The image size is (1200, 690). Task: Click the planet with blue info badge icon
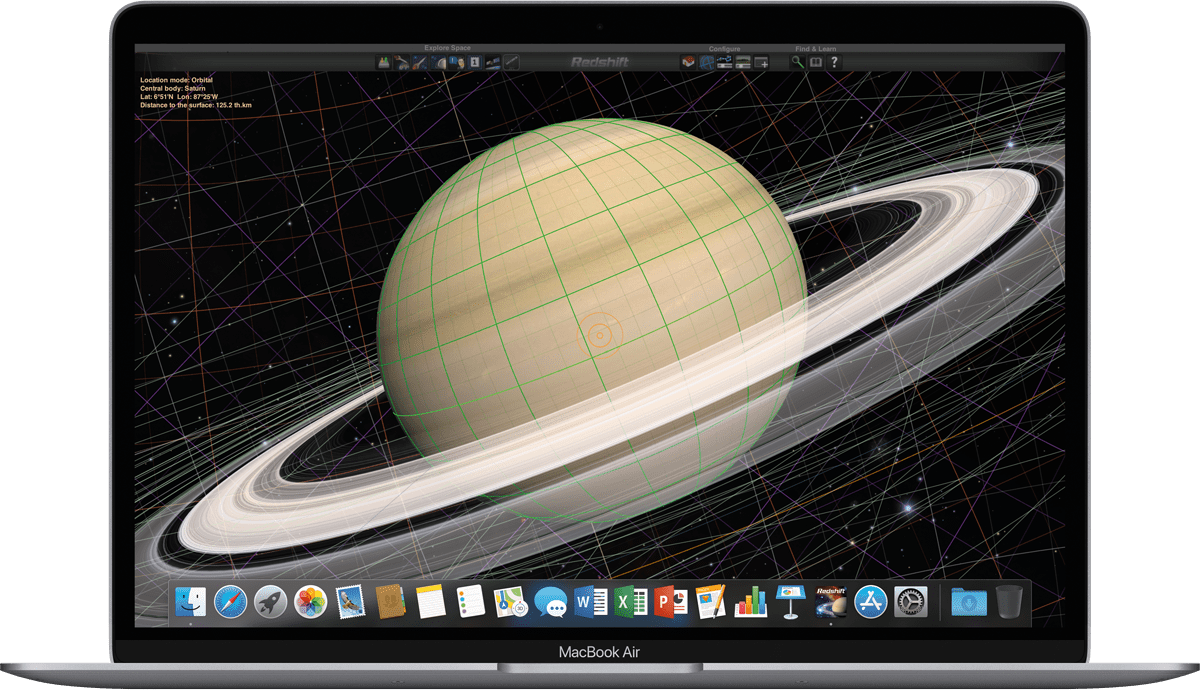click(x=456, y=62)
